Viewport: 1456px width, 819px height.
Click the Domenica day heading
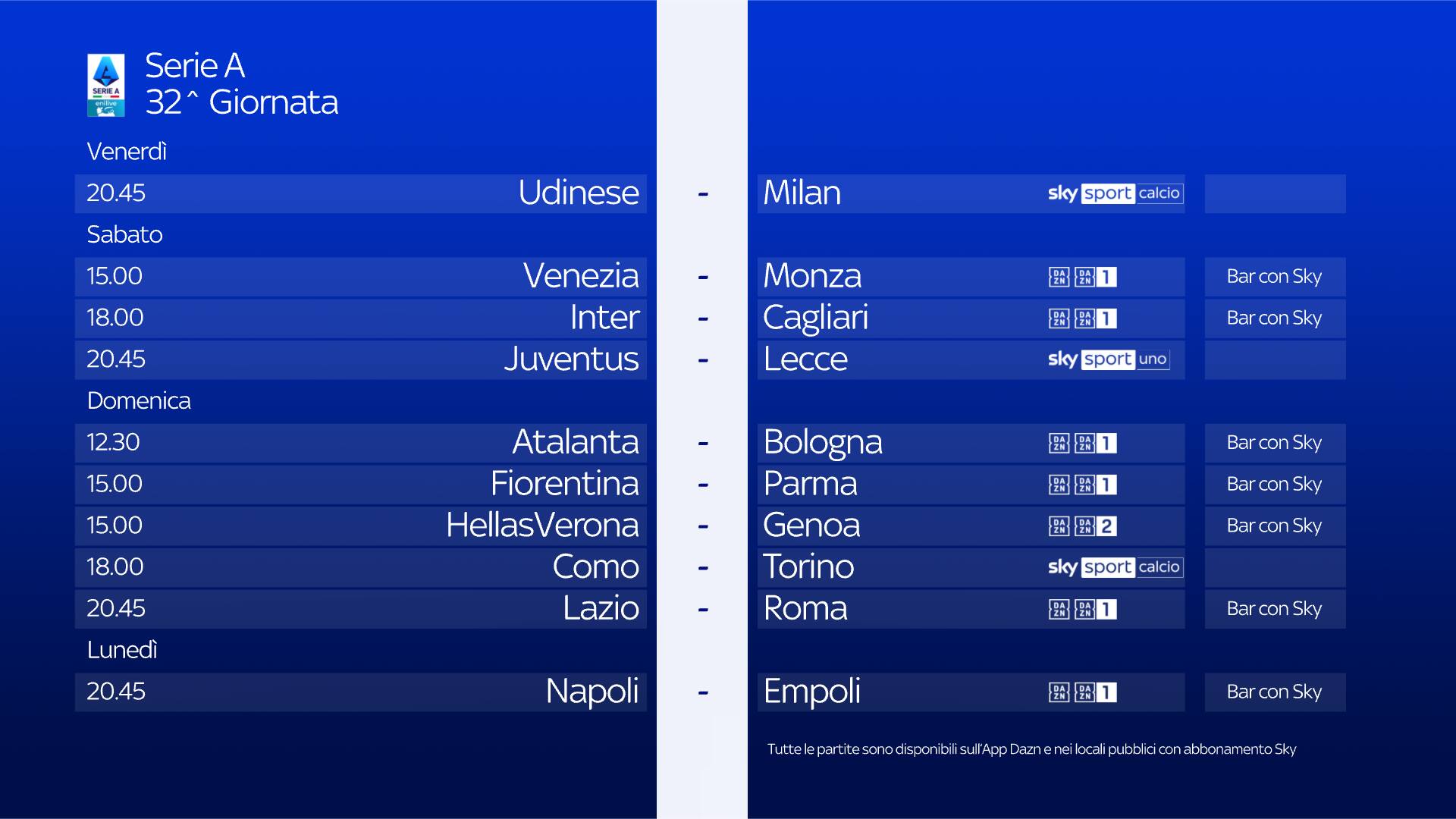click(x=139, y=400)
